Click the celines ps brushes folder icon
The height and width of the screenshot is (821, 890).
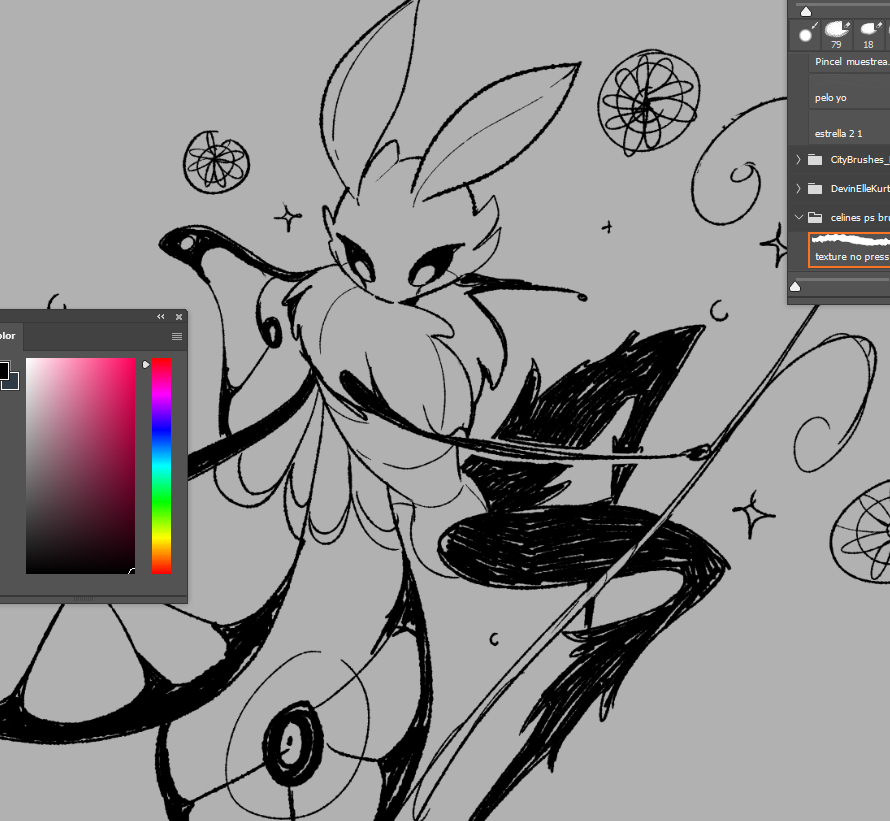click(x=815, y=217)
